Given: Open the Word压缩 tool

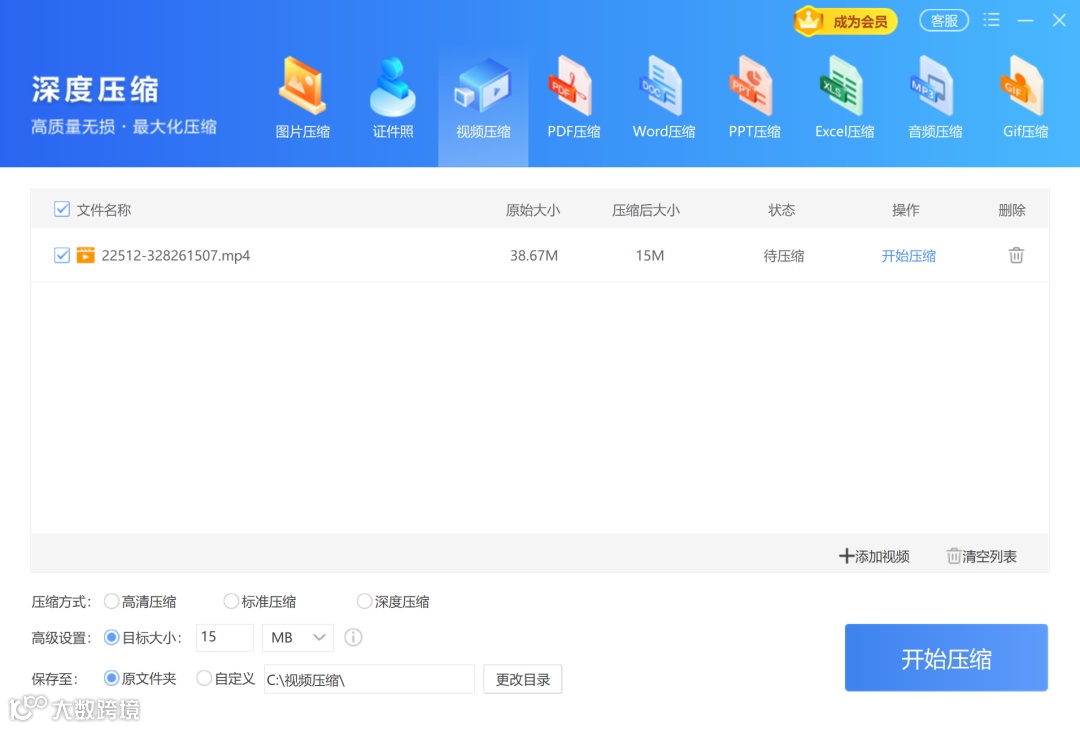Looking at the screenshot, I should 663,98.
